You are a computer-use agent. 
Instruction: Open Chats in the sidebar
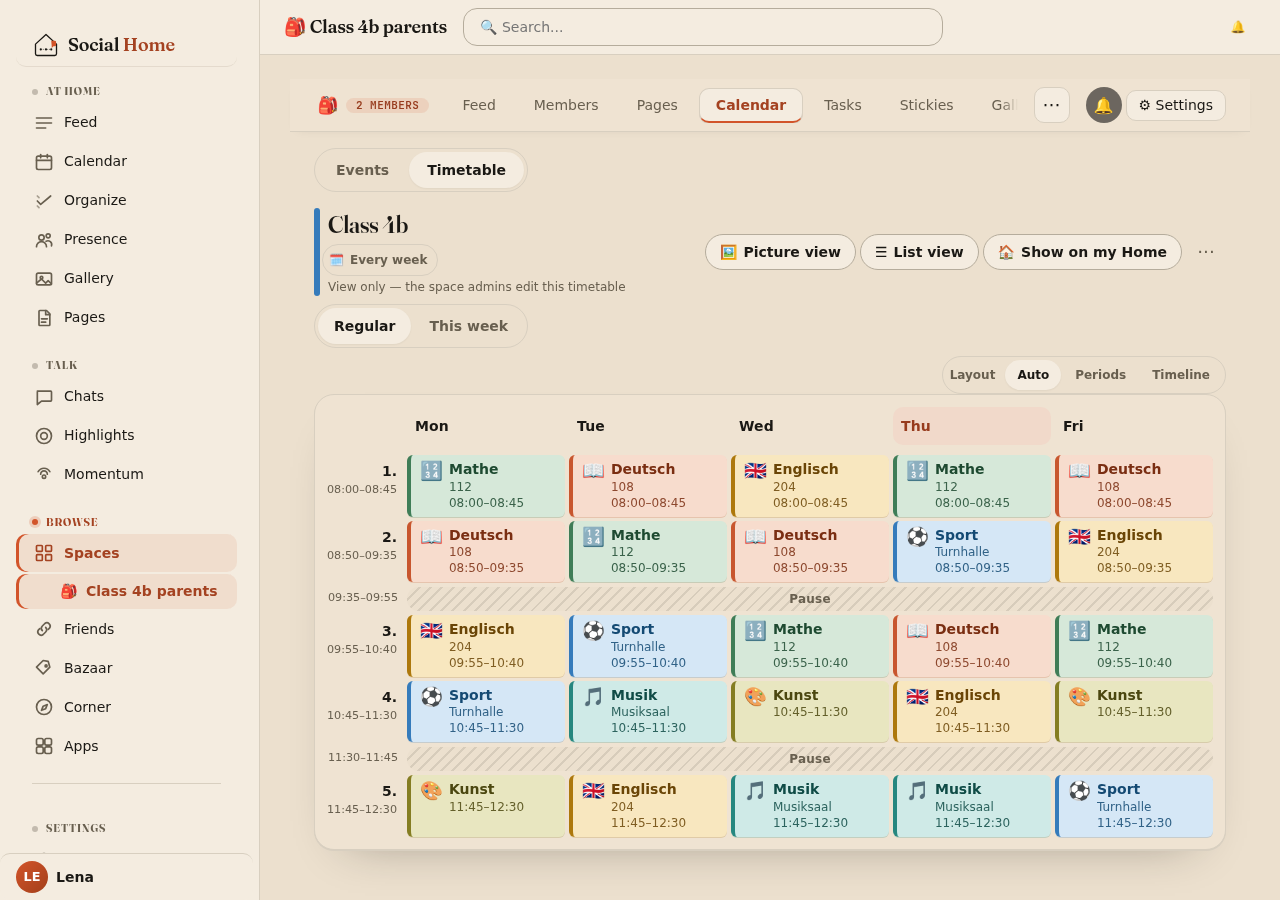[126, 396]
